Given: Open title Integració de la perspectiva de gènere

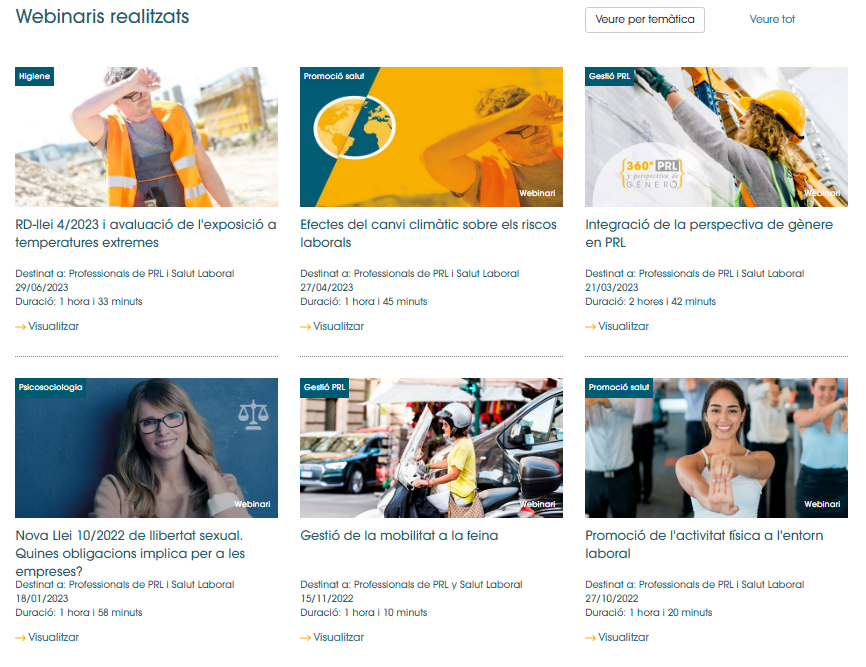Looking at the screenshot, I should click(709, 234).
